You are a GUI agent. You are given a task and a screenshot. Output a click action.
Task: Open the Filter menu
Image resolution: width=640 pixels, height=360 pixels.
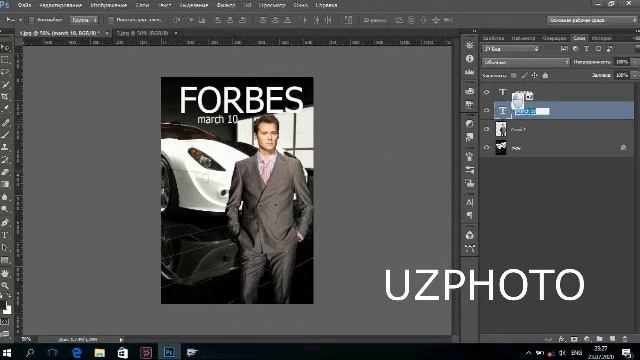pos(226,5)
